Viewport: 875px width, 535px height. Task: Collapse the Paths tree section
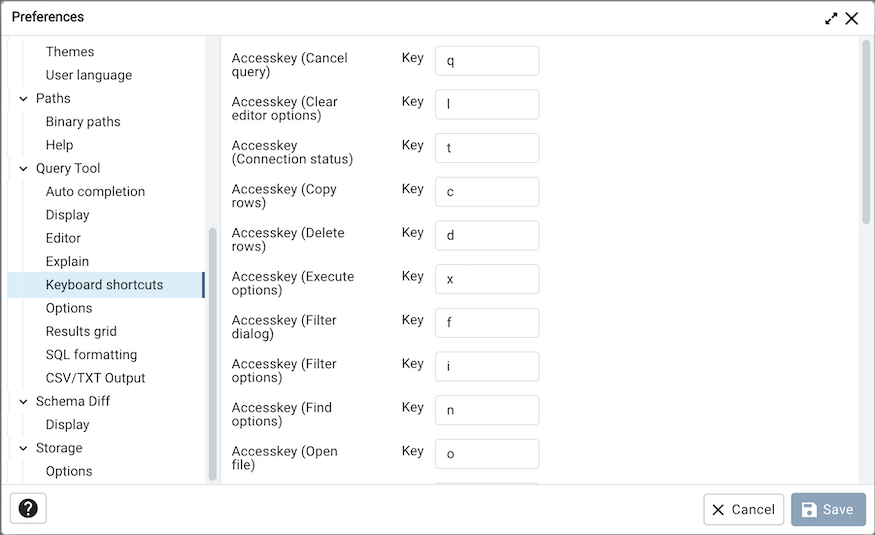coord(23,98)
